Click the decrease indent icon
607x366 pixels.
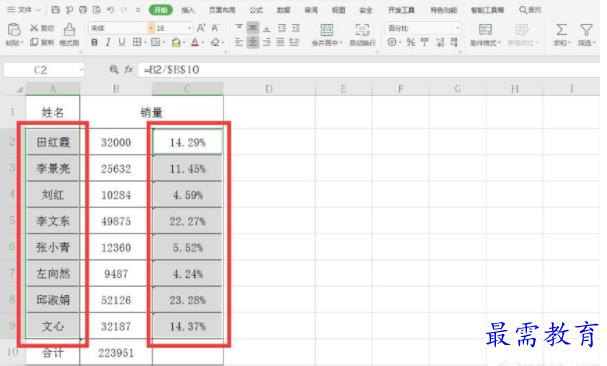[x=282, y=27]
